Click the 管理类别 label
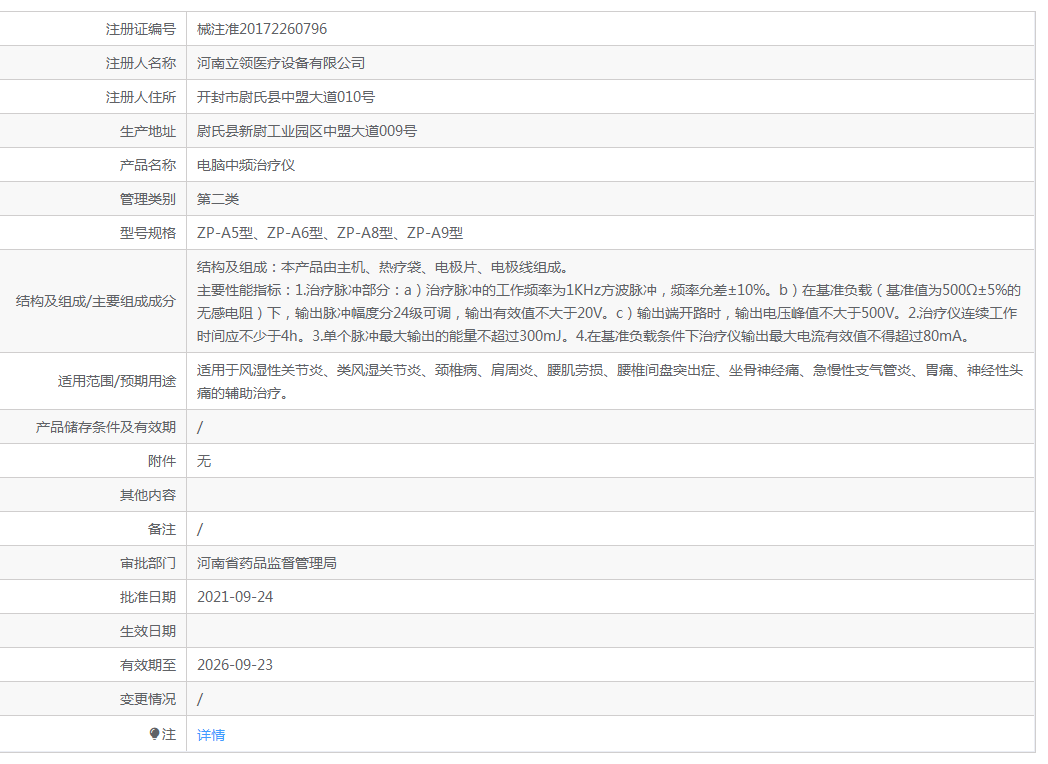This screenshot has height=764, width=1048. point(148,199)
